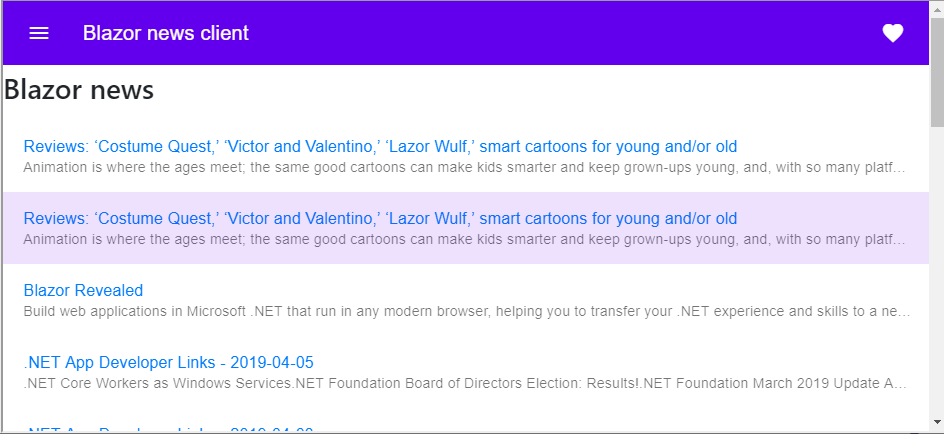
Task: Select the Blazor Revealed list row
Action: tap(466, 300)
